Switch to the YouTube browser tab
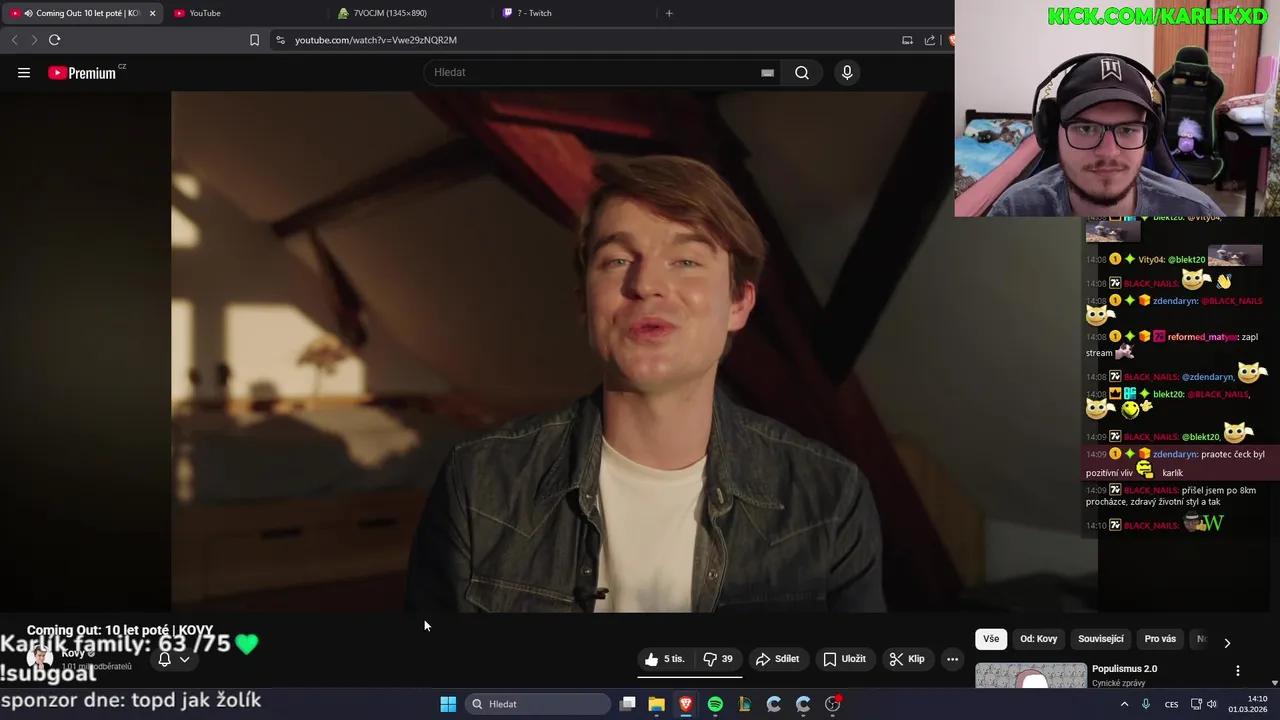 pyautogui.click(x=245, y=13)
